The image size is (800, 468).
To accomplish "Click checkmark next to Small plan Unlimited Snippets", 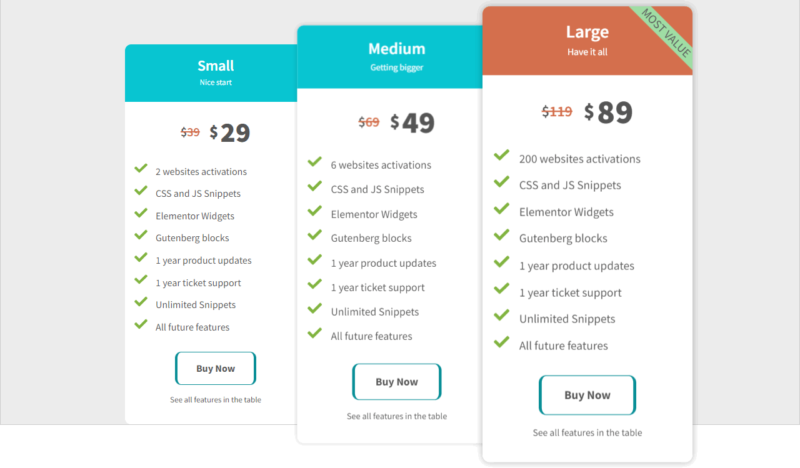I will pyautogui.click(x=141, y=302).
